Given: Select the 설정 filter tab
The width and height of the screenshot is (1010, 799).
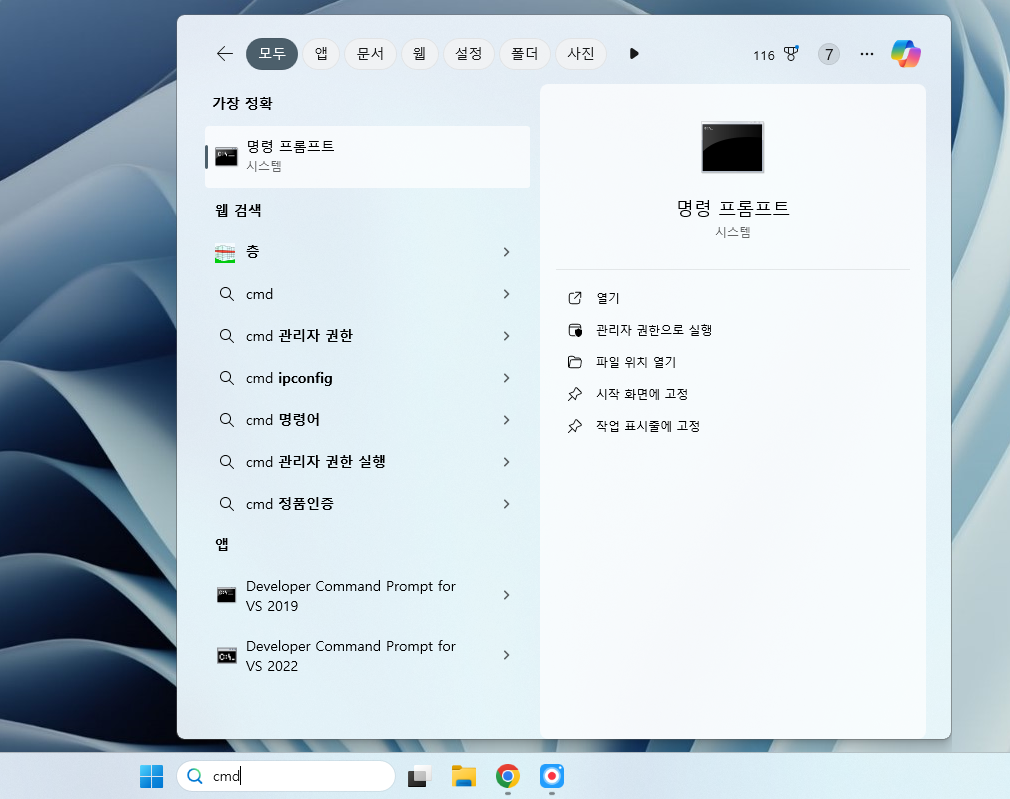Looking at the screenshot, I should (x=468, y=53).
